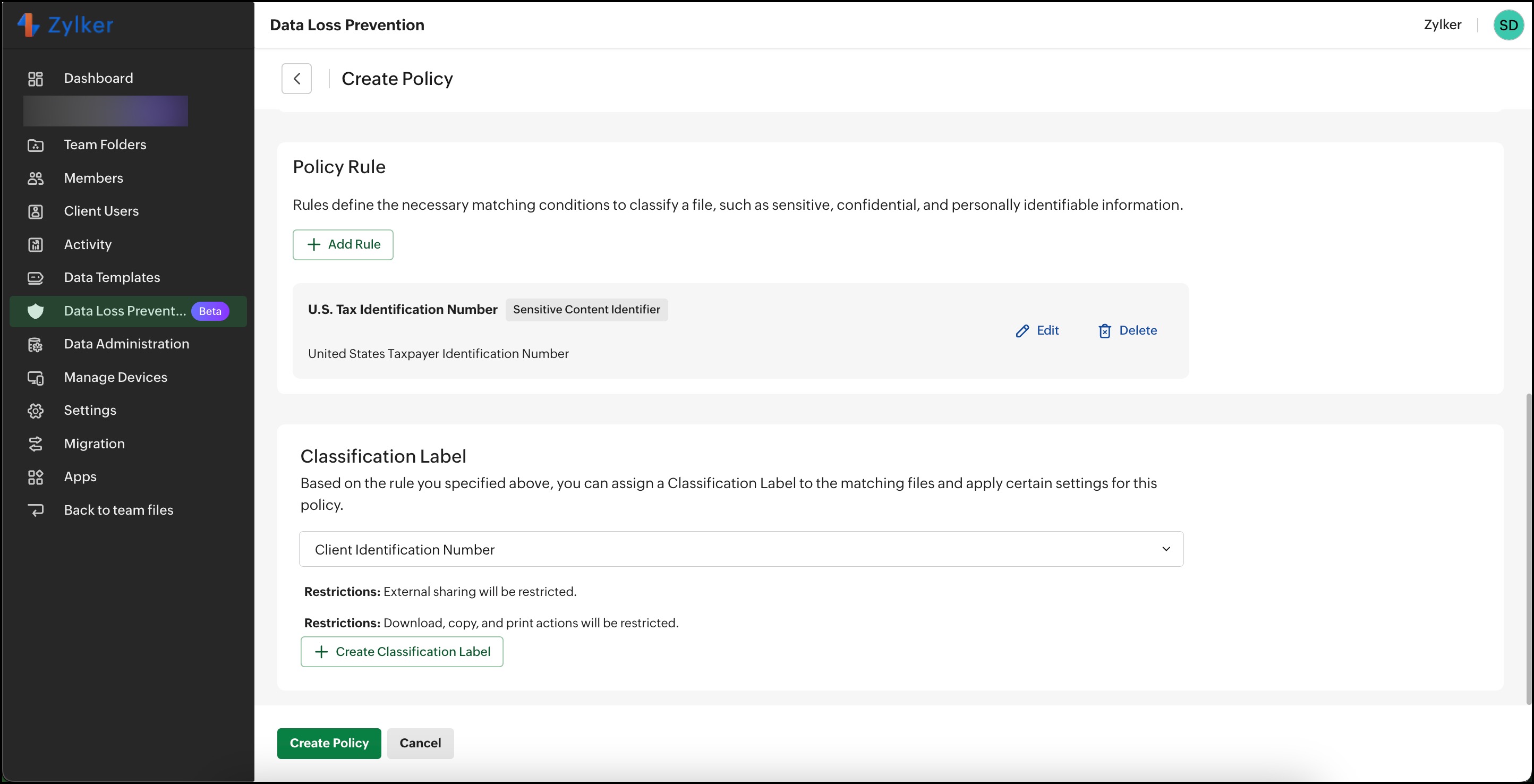Click the Create Classification Label button
This screenshot has width=1534, height=784.
click(x=402, y=652)
